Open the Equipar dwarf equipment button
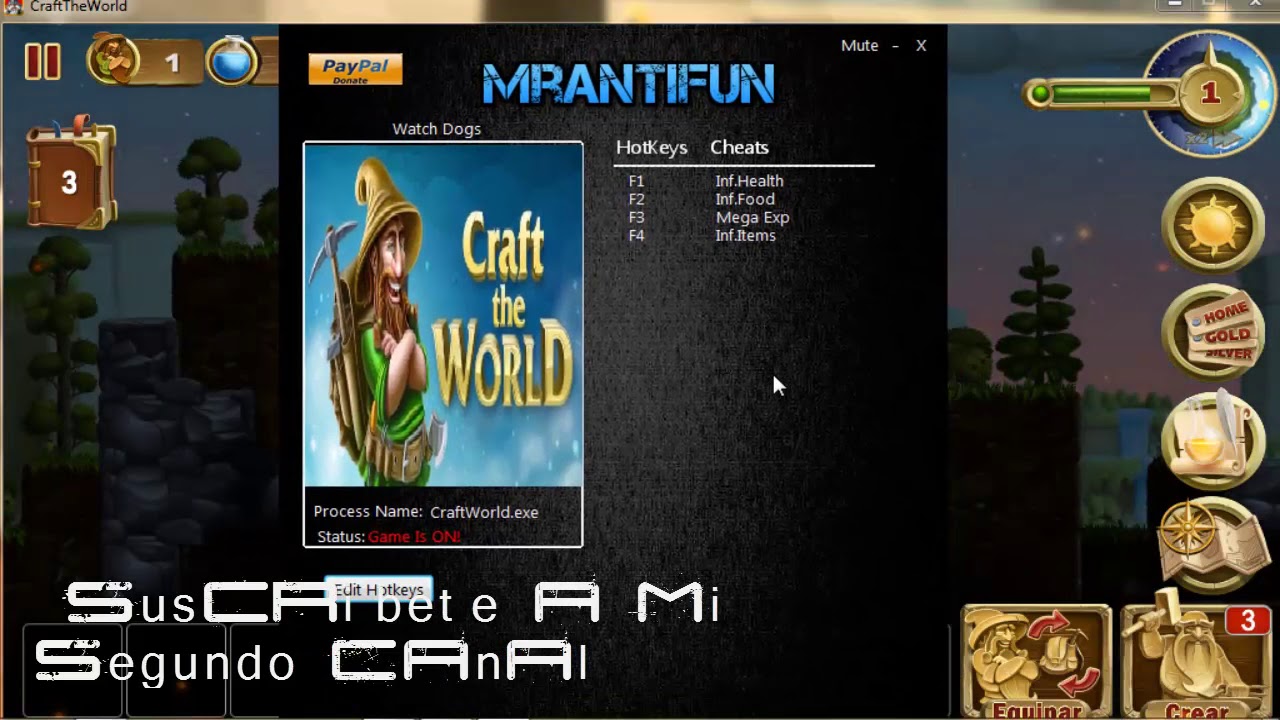Viewport: 1280px width, 720px height. [x=1036, y=661]
